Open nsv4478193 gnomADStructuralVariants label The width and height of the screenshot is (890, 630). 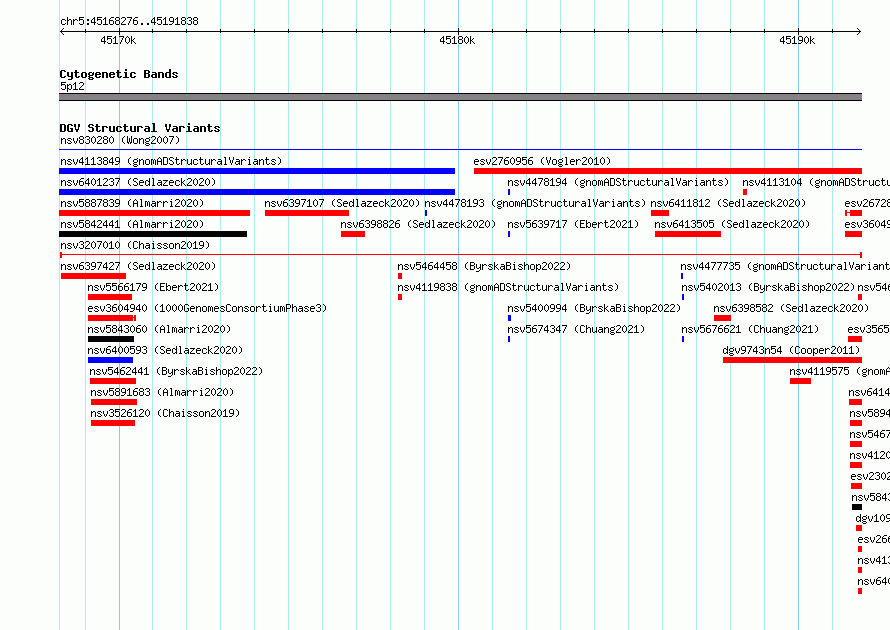tap(535, 203)
